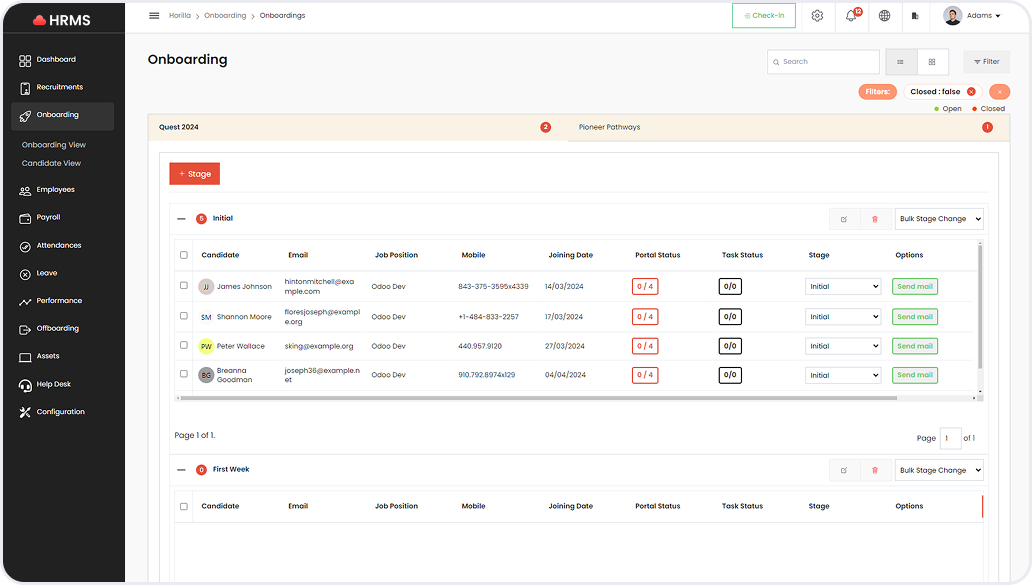Open the stage dropdown for Shannon Moore
Image resolution: width=1032 pixels, height=585 pixels.
point(842,317)
